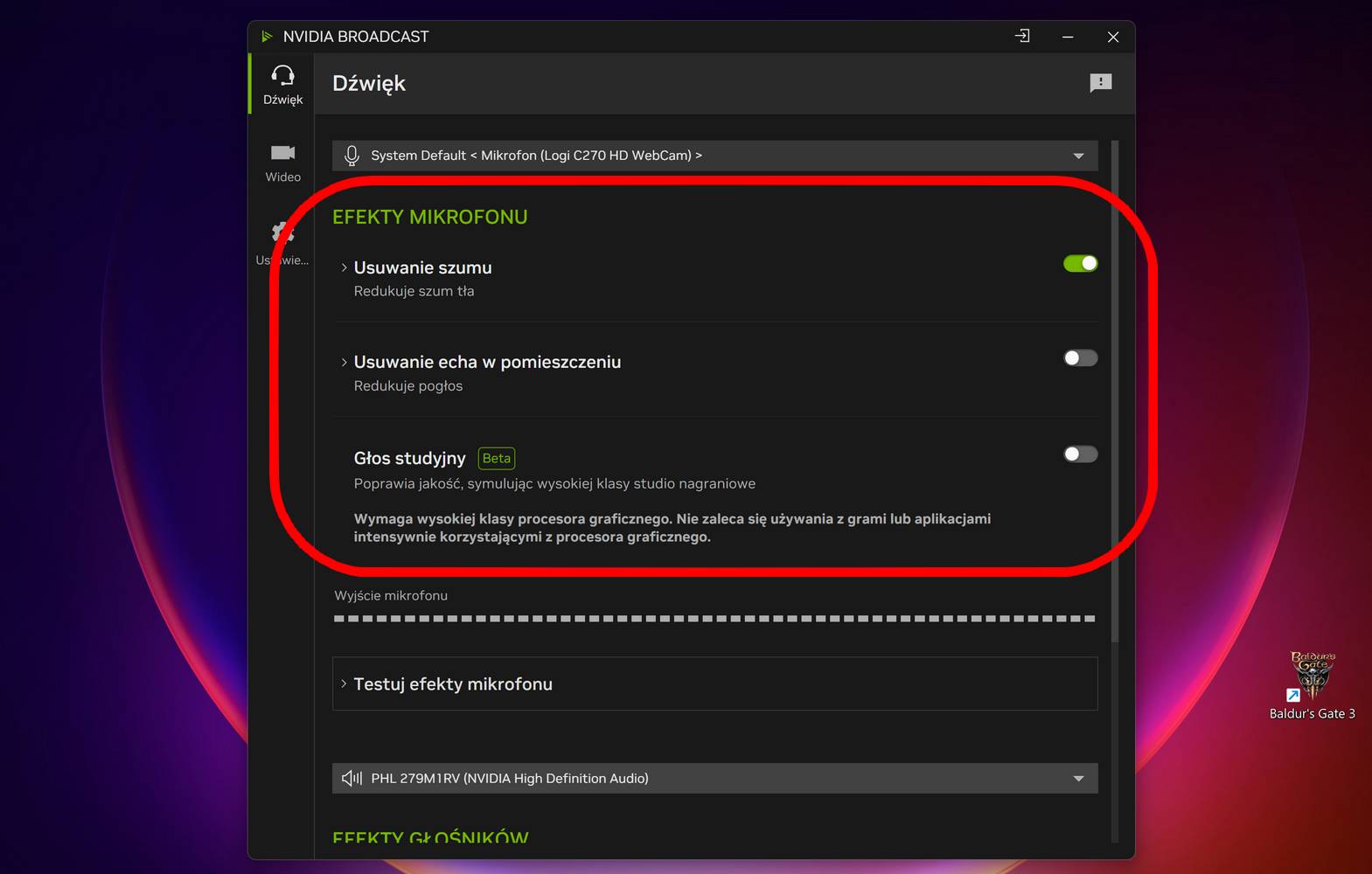This screenshot has width=1372, height=874.
Task: Expand the Testuj efekty mikrofonu section
Action: click(x=714, y=683)
